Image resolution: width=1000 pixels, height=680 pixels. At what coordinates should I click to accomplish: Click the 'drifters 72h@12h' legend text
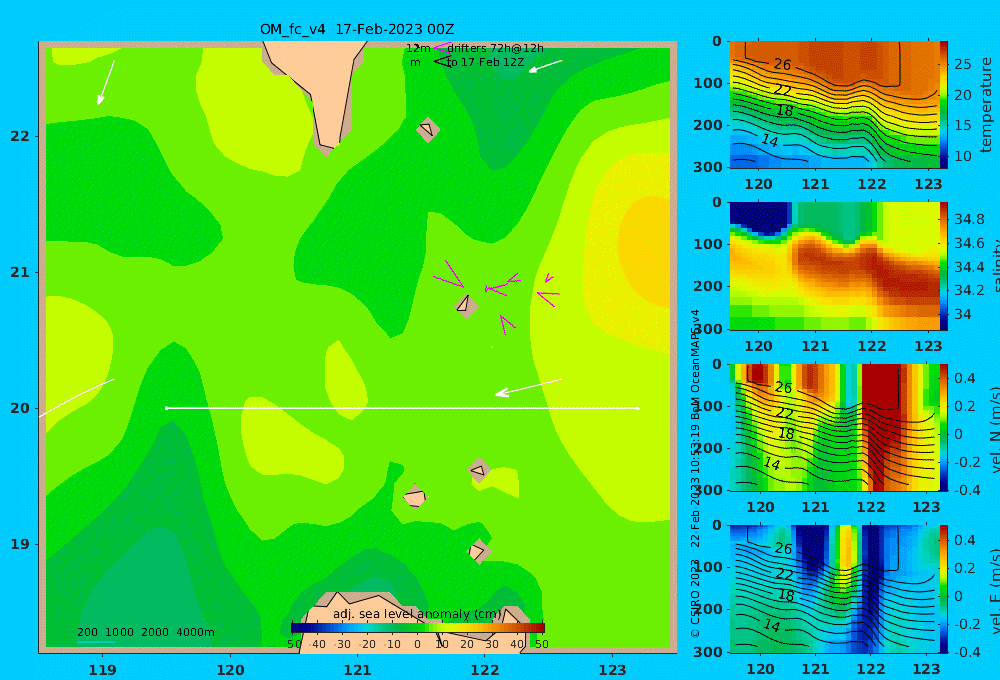496,48
